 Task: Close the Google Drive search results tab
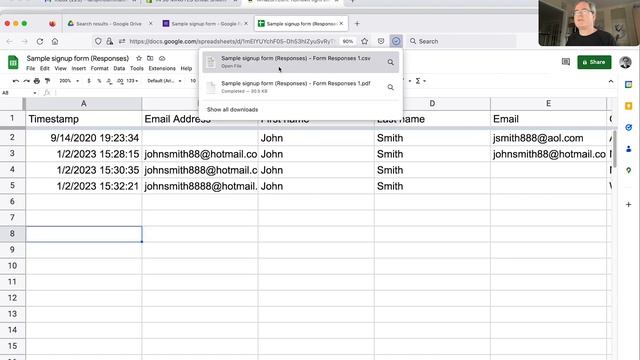pos(150,24)
